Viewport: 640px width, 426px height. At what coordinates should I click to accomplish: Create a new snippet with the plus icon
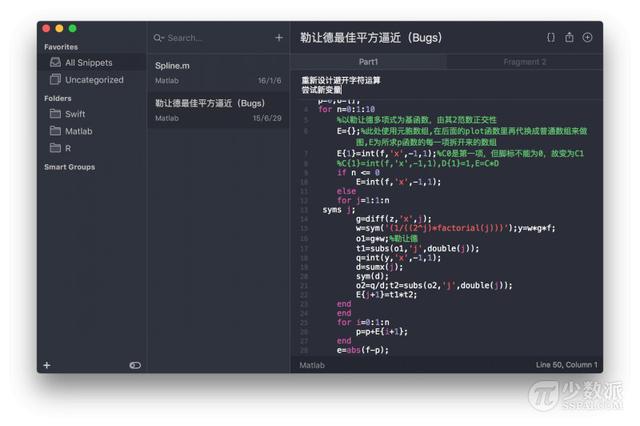click(279, 38)
